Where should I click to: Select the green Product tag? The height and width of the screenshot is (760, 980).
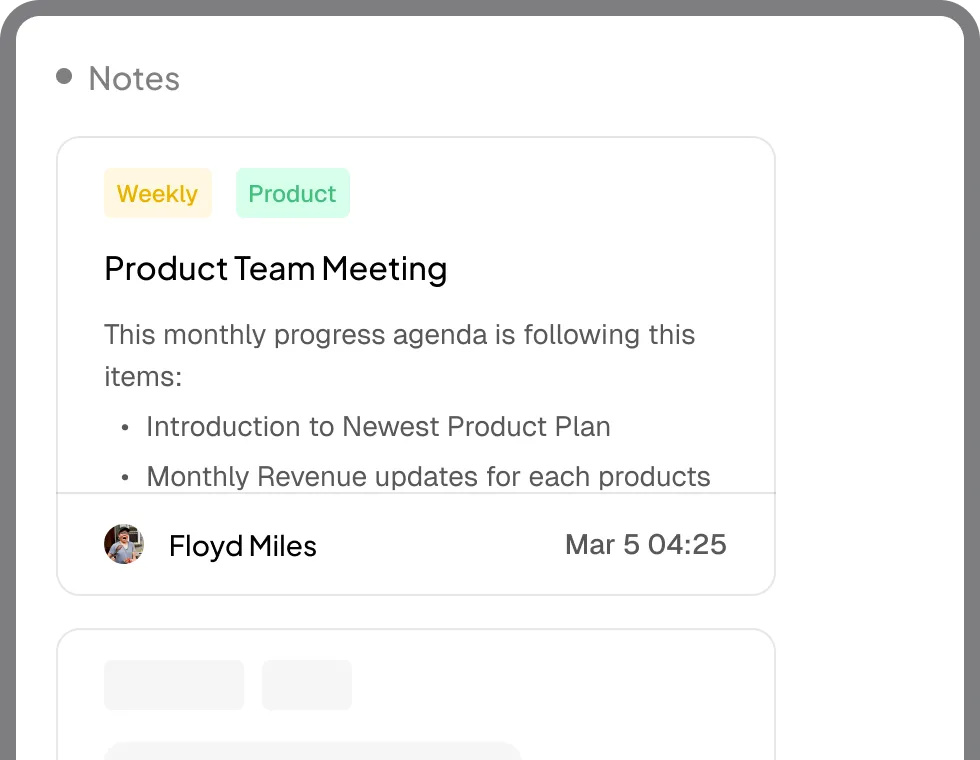(x=292, y=193)
